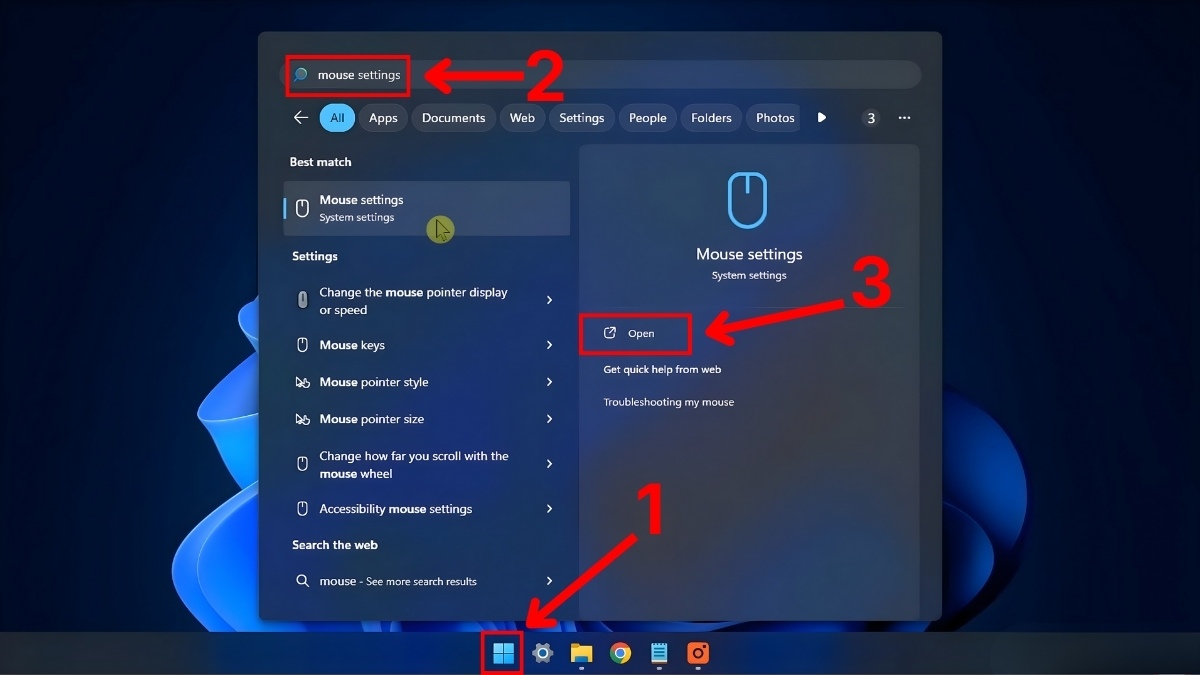Open the Notepad icon on the taskbar
This screenshot has height=675, width=1200.
click(659, 653)
